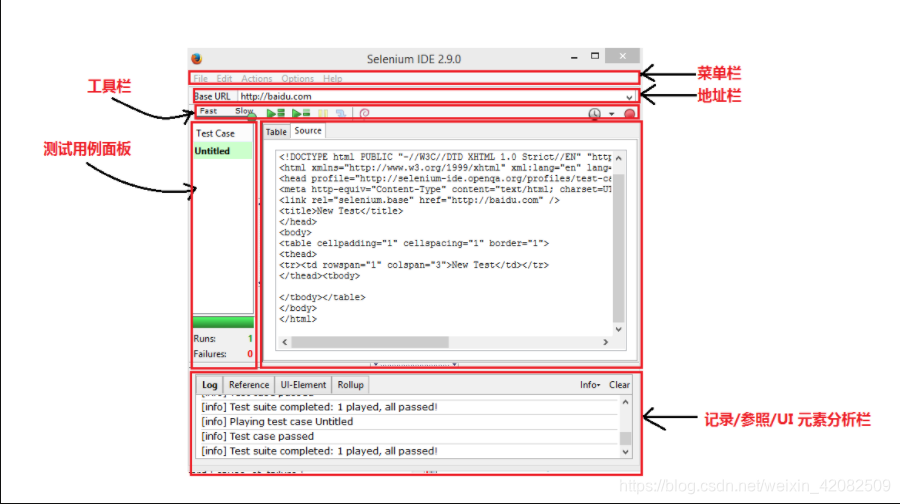Maximize the Selenium IDE window
This screenshot has width=900, height=504.
tap(595, 56)
